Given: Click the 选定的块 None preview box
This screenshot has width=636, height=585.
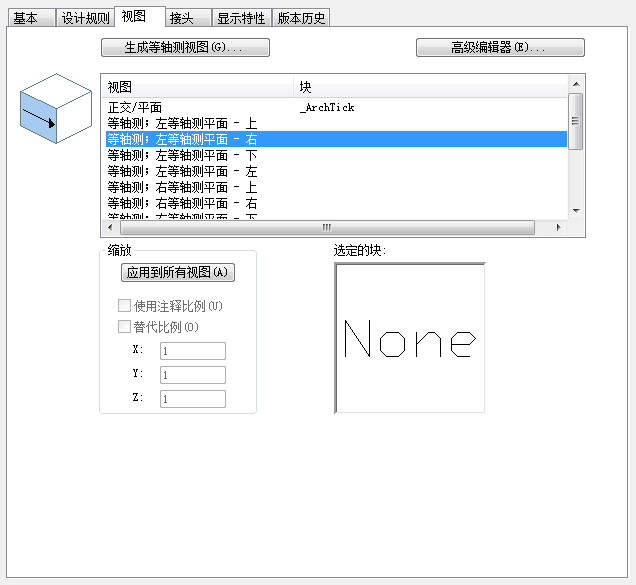Looking at the screenshot, I should point(410,338).
